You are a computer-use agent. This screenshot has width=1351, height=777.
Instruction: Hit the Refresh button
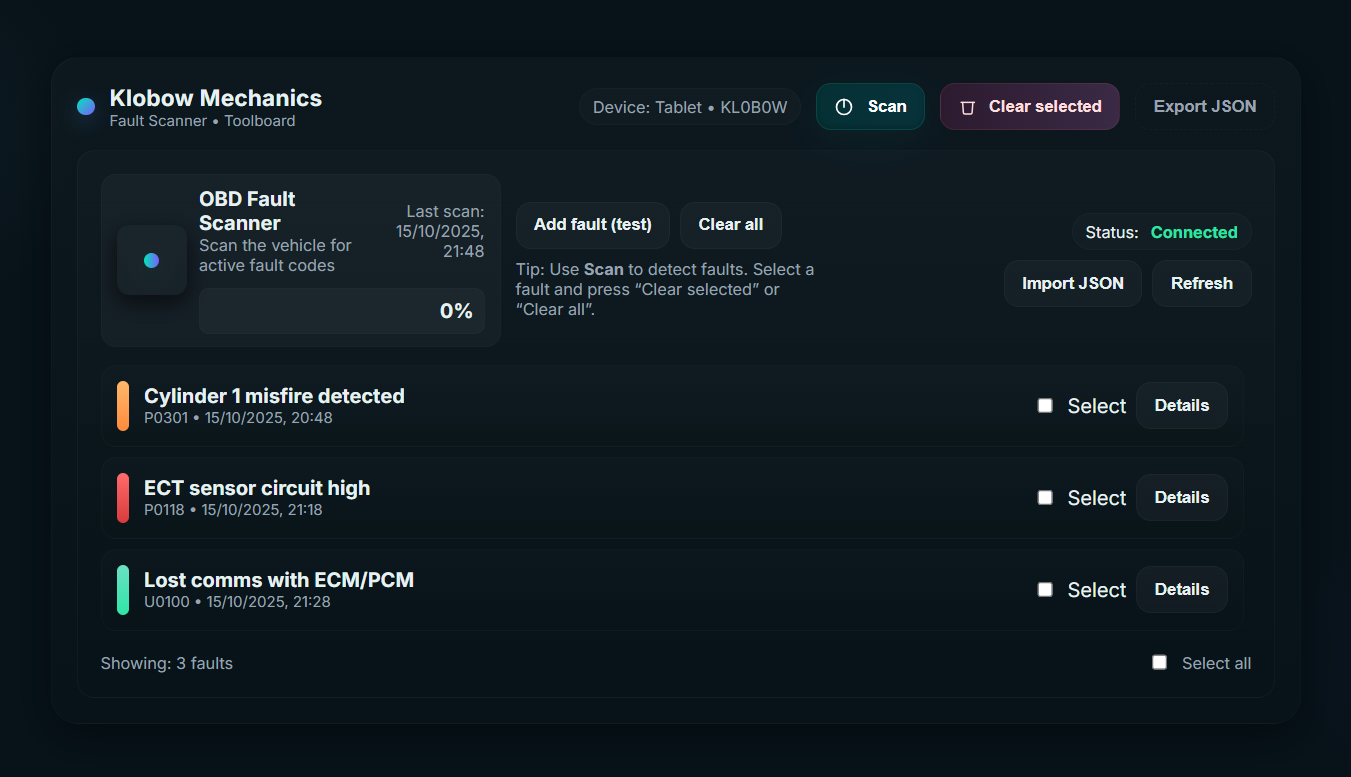point(1201,284)
